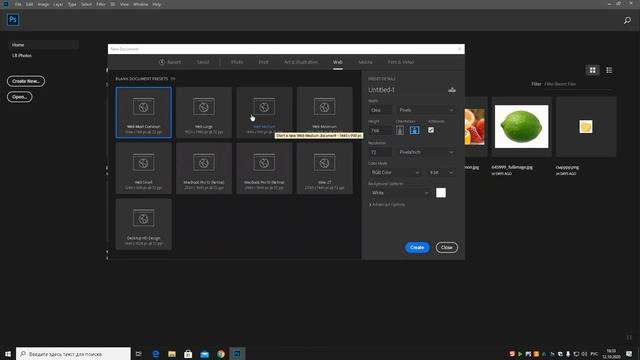Select the Web Minimum preset
The width and height of the screenshot is (640, 360).
pos(324,112)
